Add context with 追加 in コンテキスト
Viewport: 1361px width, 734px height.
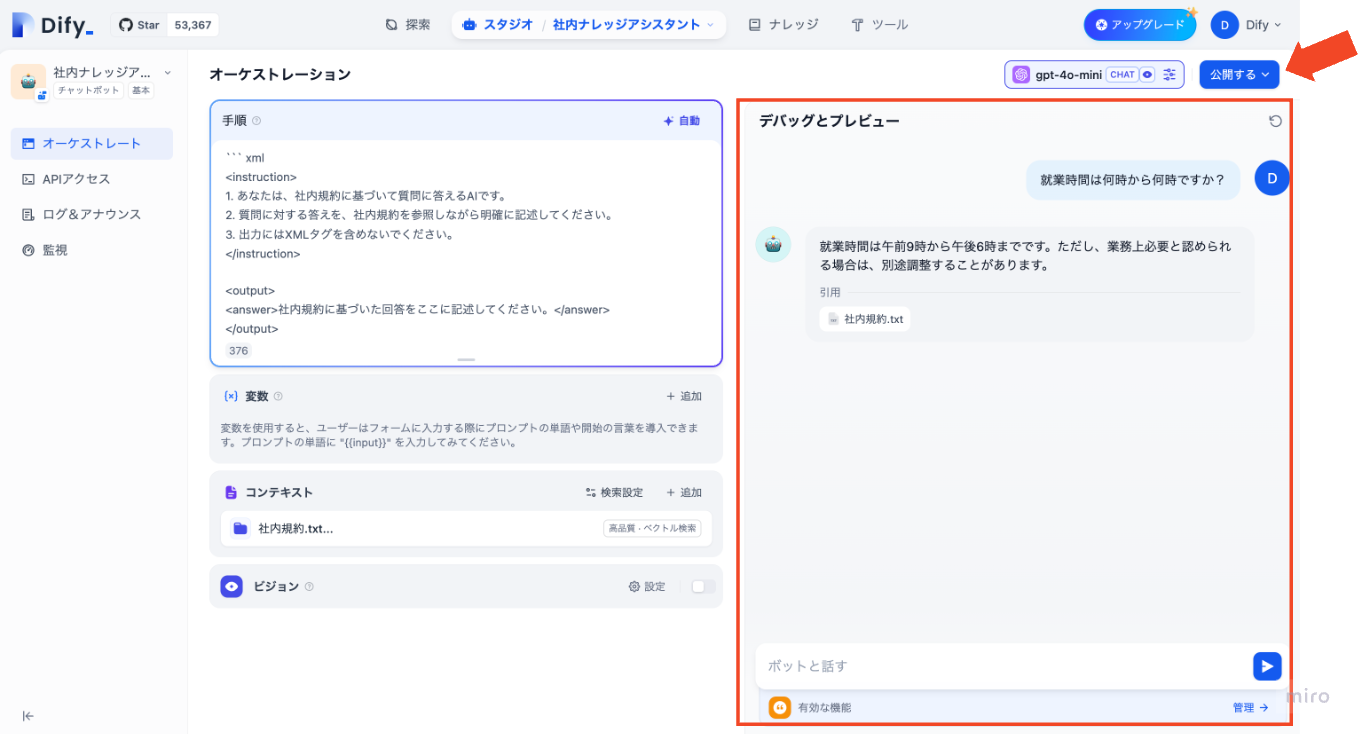coord(684,492)
